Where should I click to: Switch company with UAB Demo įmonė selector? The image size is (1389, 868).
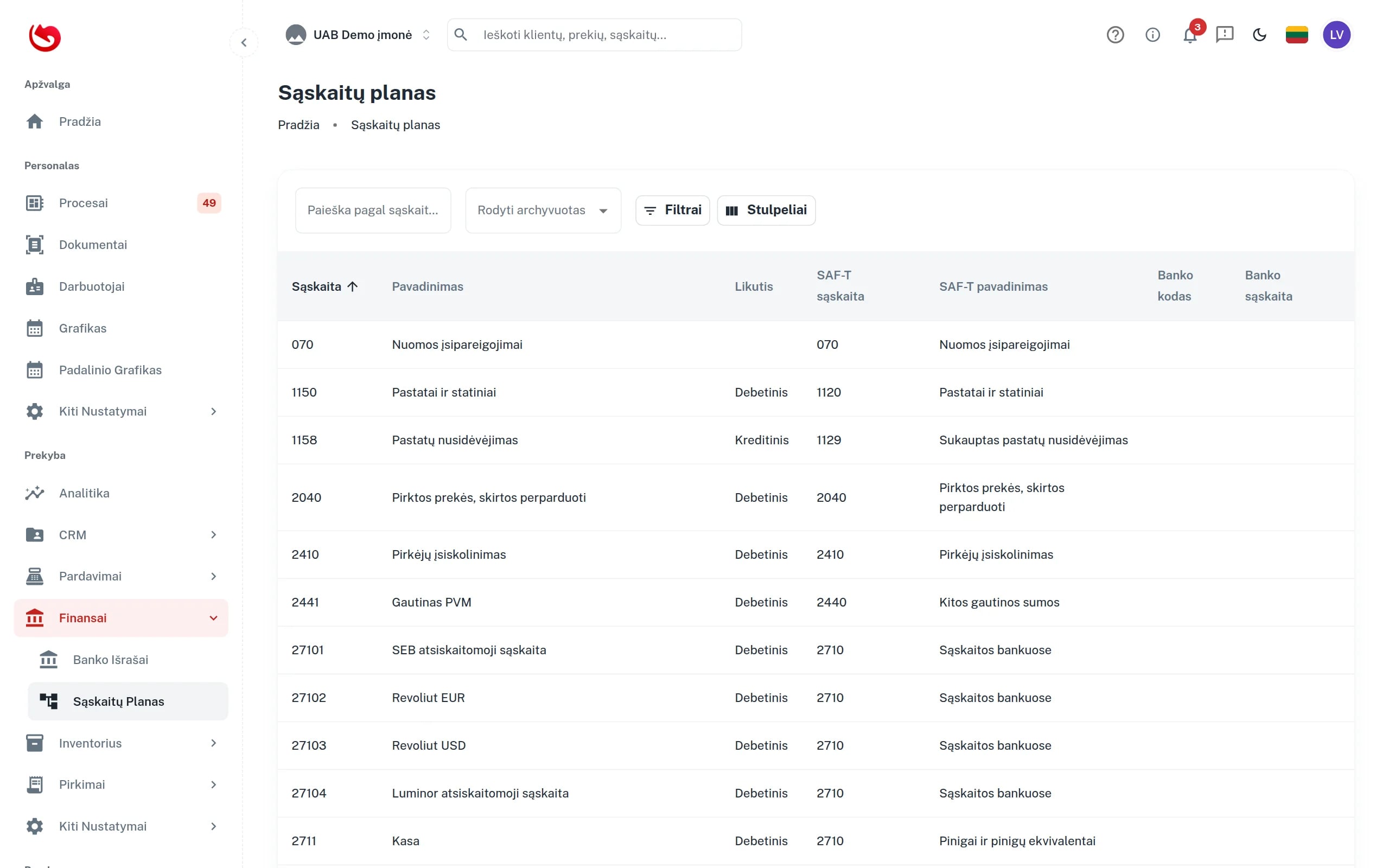click(x=358, y=35)
